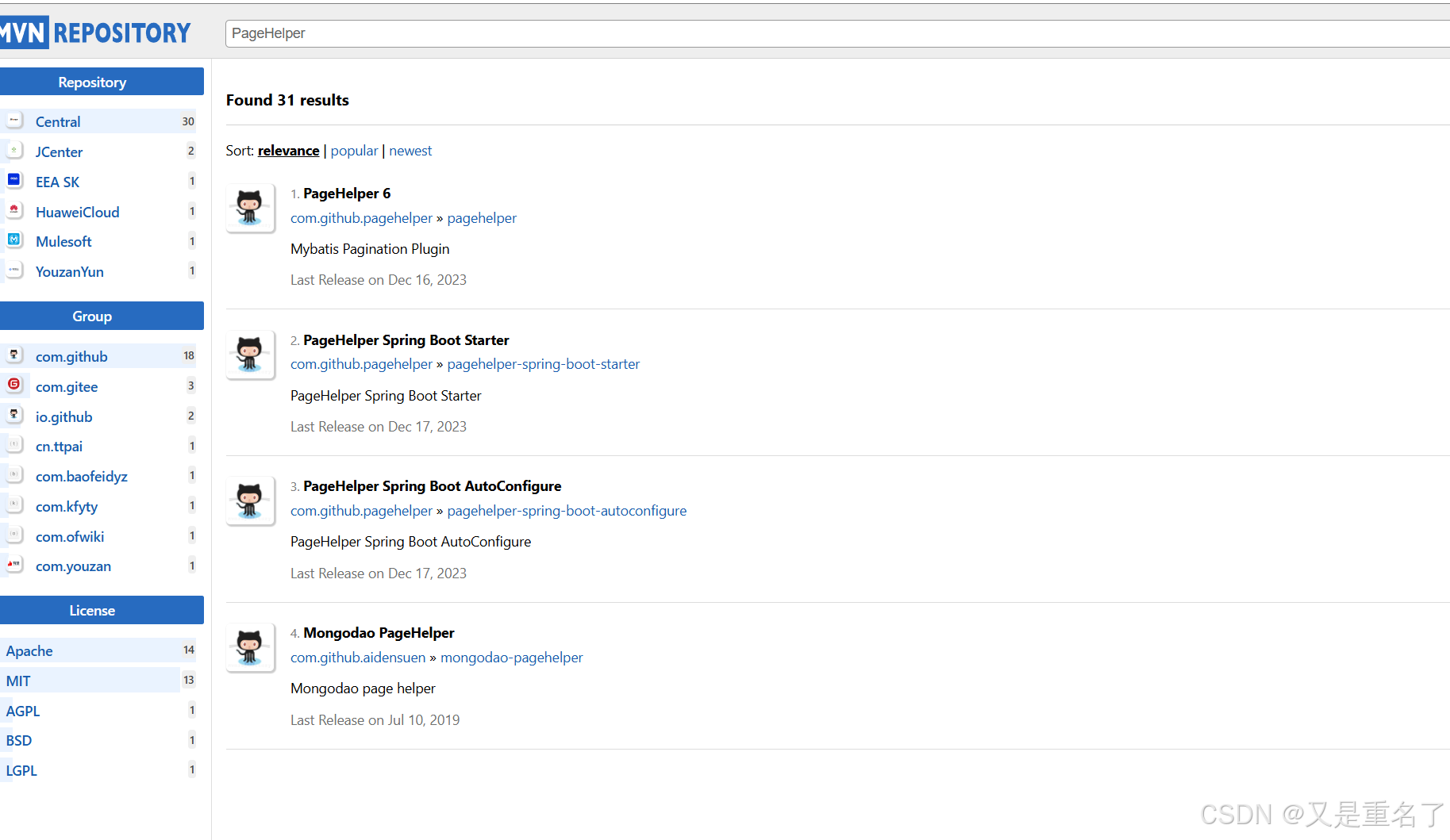Click the com.github group icon
Image resolution: width=1450 pixels, height=840 pixels.
[14, 355]
